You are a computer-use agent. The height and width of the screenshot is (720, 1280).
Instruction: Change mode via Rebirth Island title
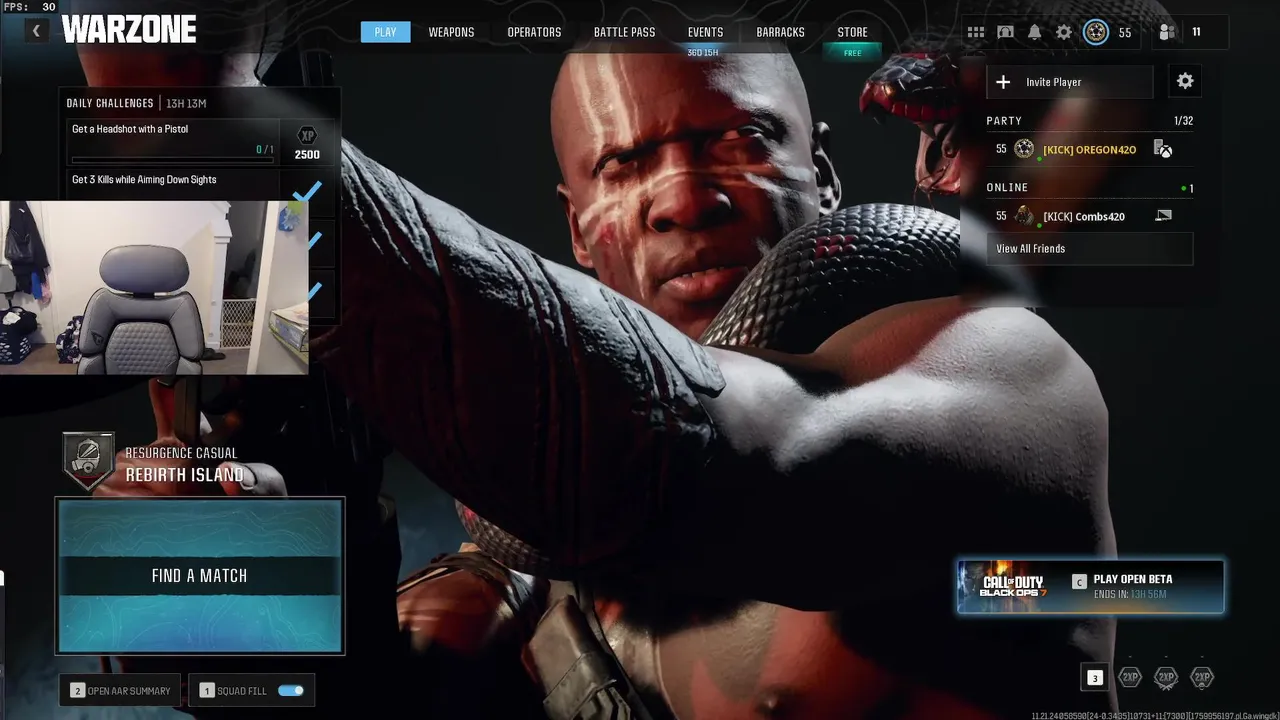[x=184, y=475]
